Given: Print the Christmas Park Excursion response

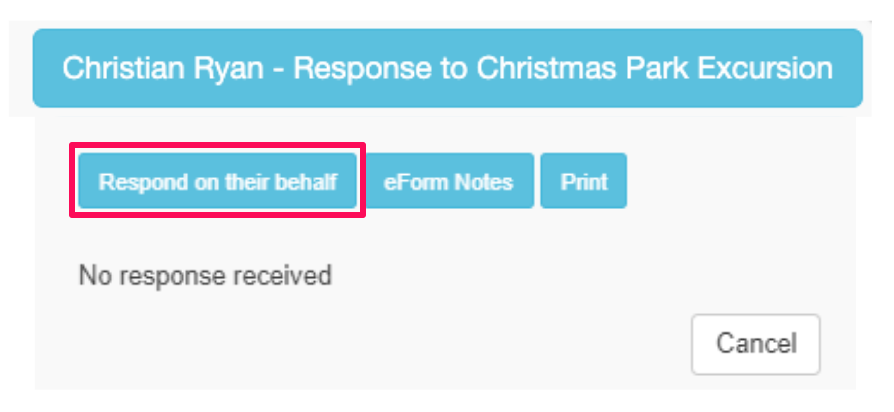Looking at the screenshot, I should [583, 181].
